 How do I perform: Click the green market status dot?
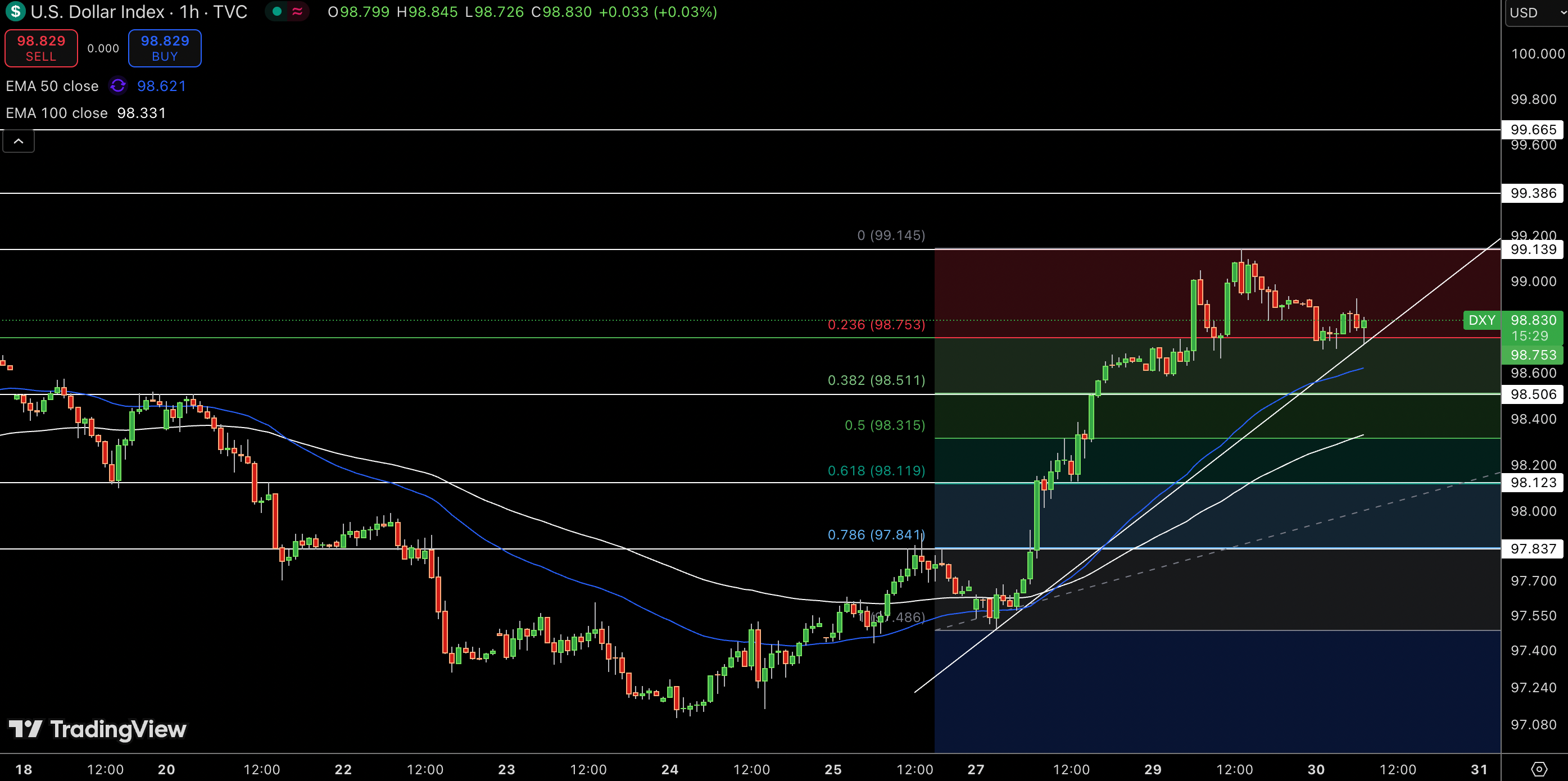277,12
